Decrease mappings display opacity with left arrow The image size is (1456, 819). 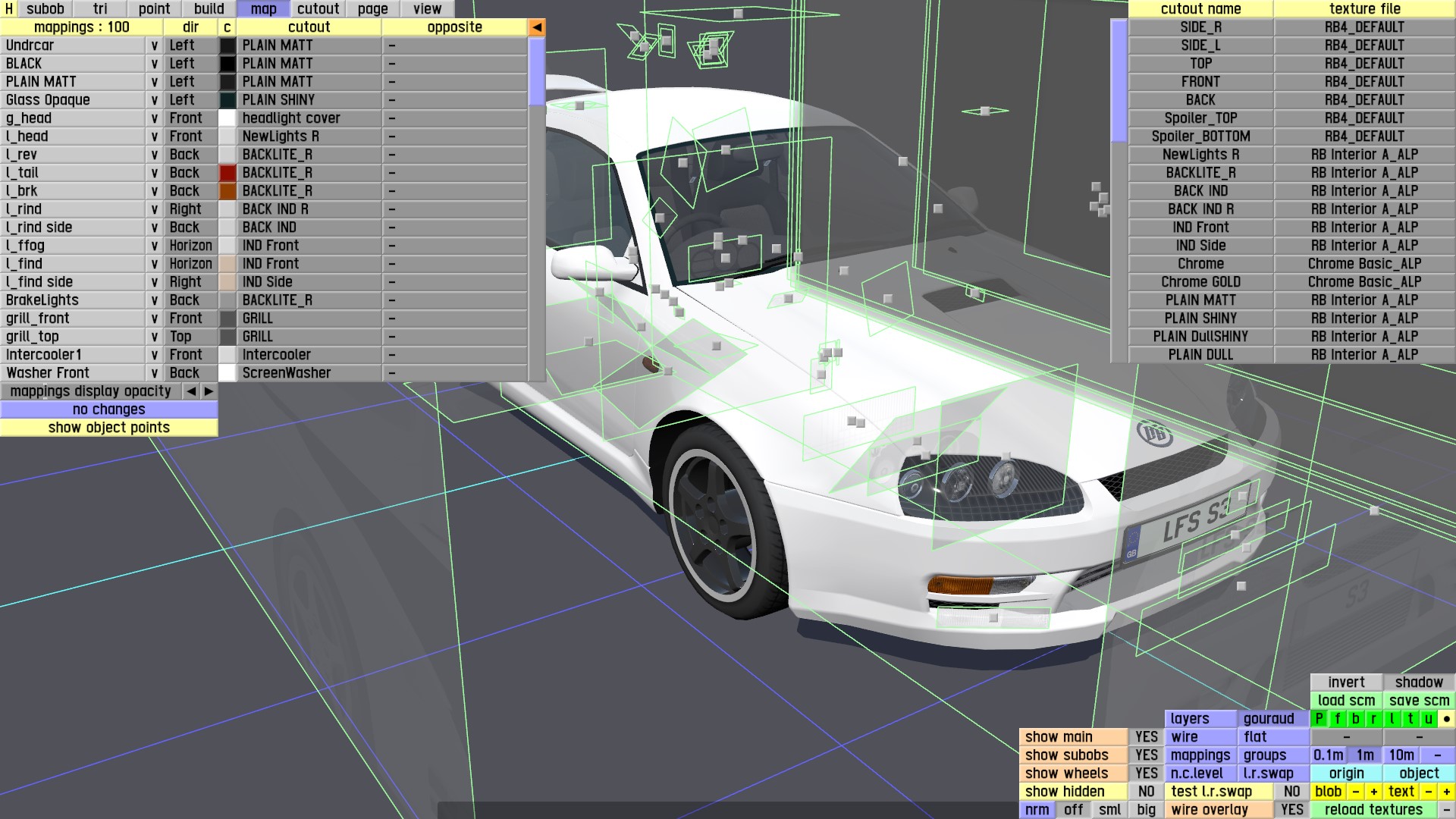(x=191, y=391)
